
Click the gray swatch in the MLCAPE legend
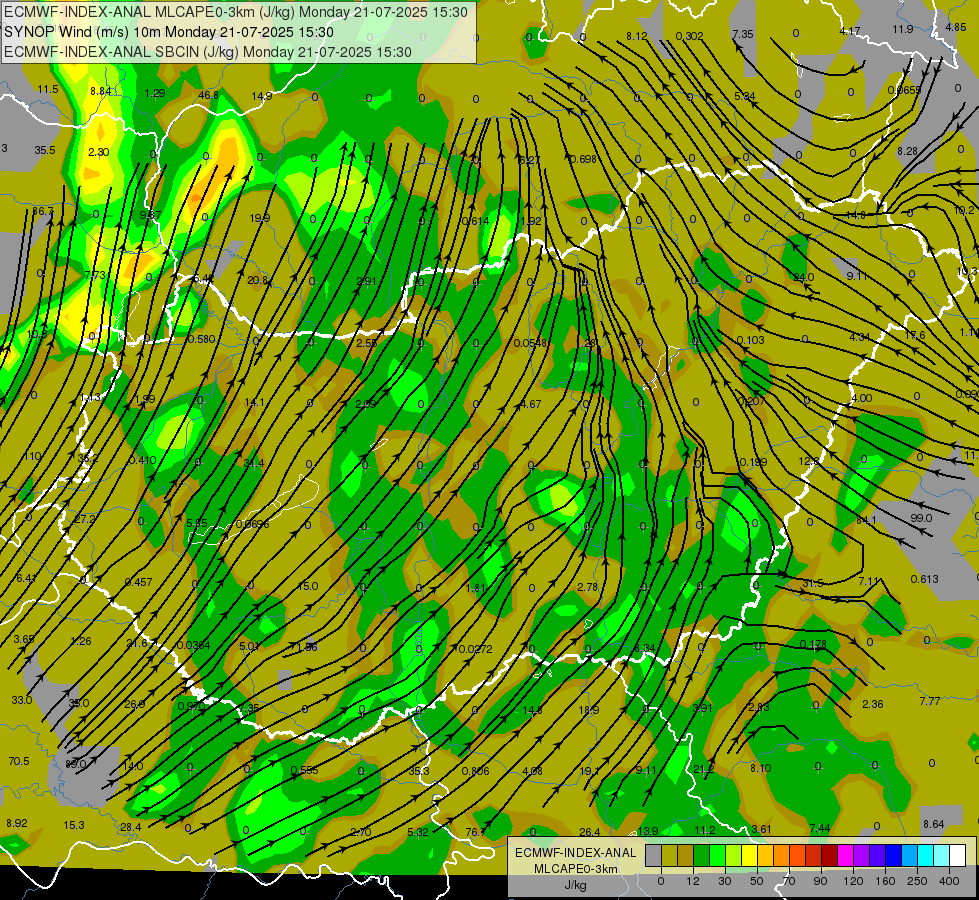pyautogui.click(x=654, y=856)
